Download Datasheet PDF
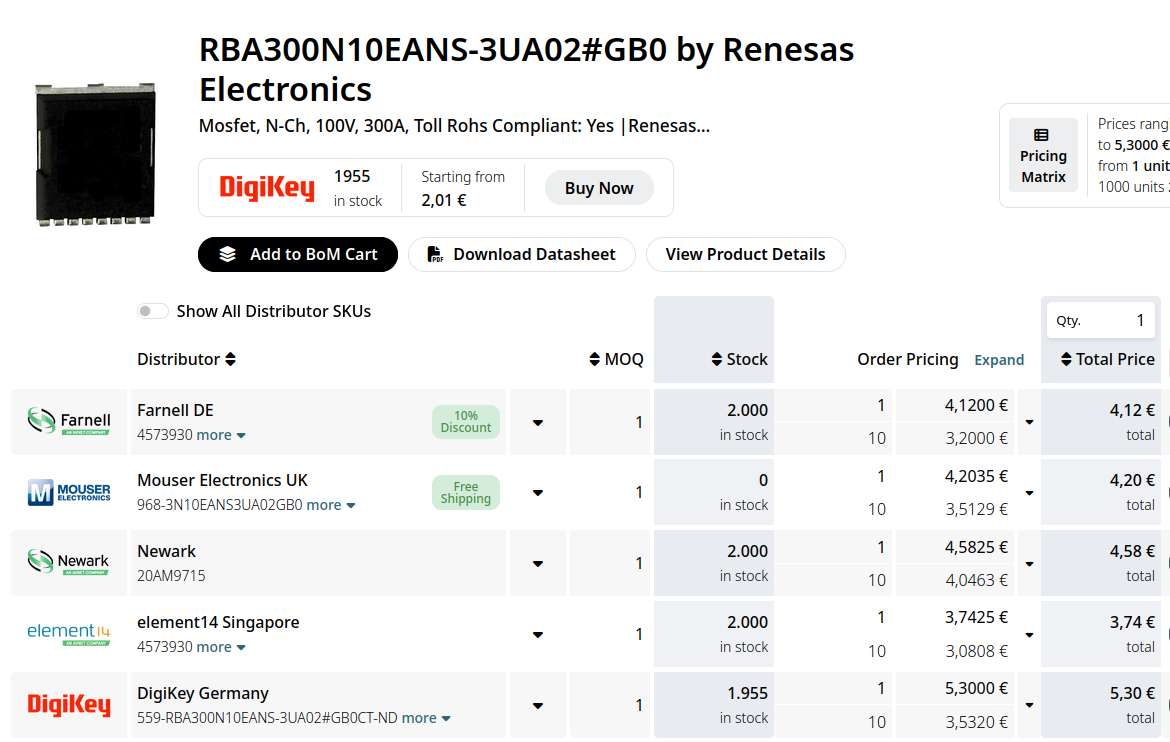 pos(522,255)
